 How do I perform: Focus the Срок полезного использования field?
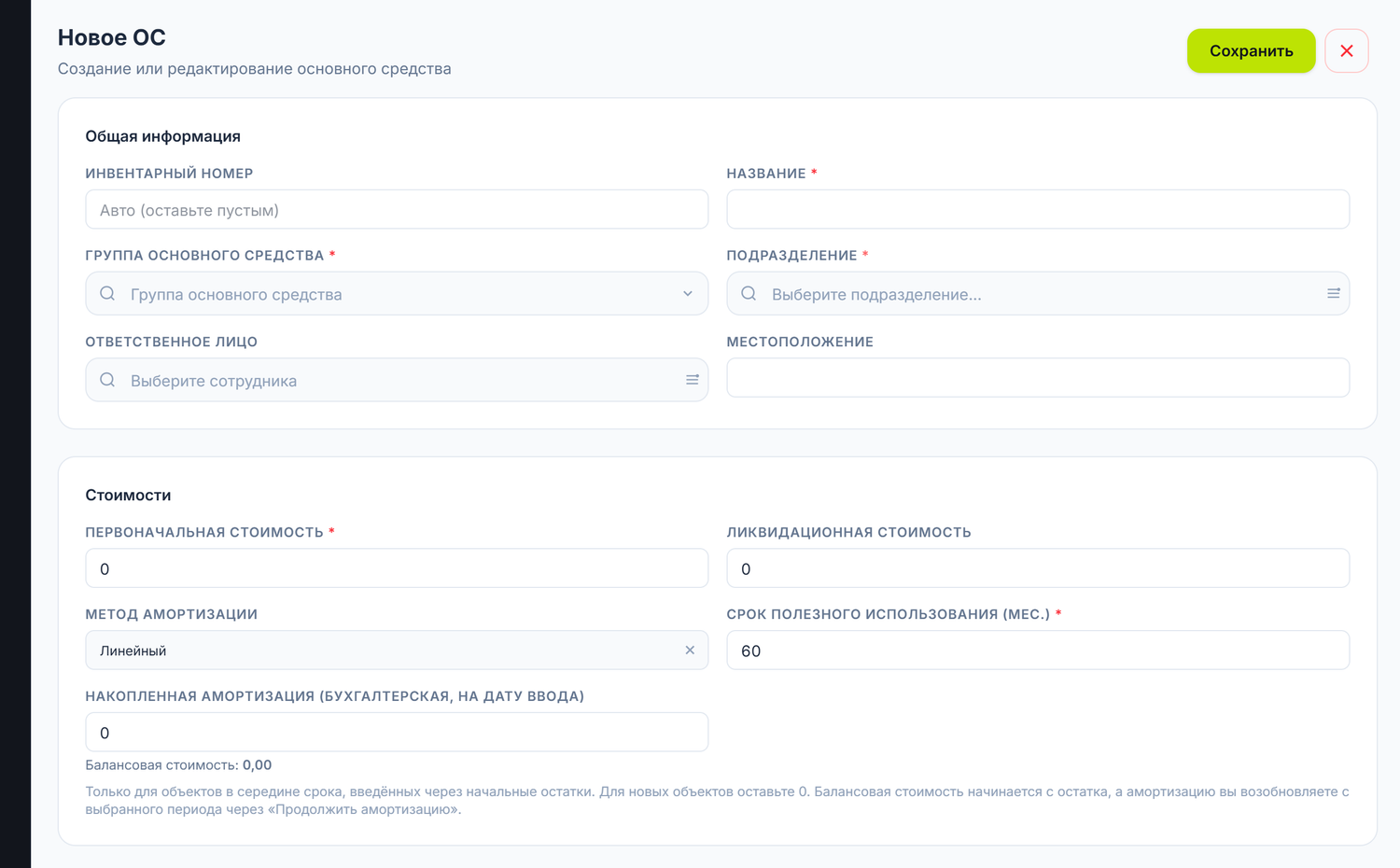[1038, 651]
